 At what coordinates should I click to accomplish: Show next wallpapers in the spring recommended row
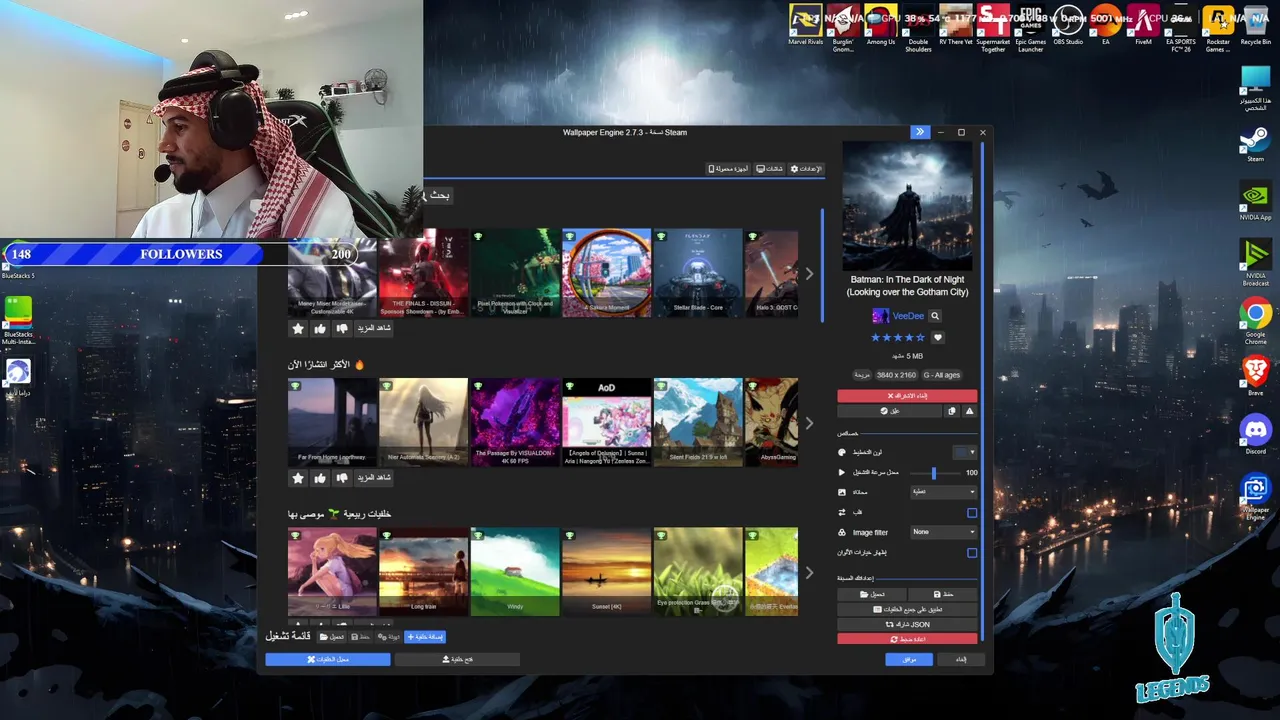(809, 572)
